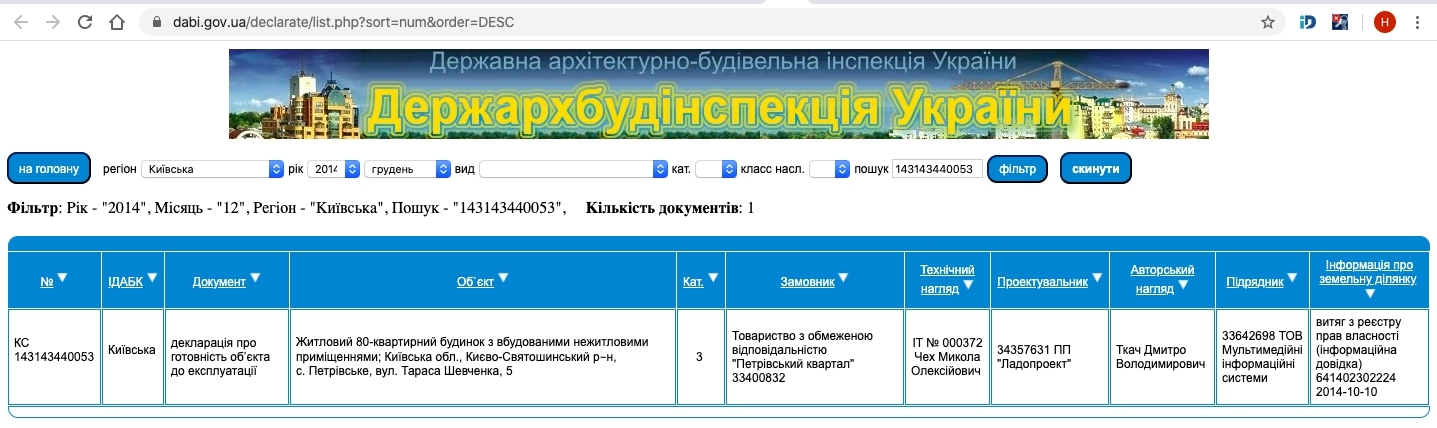
Task: Sort by Об'єкт column arrow
Action: click(503, 278)
